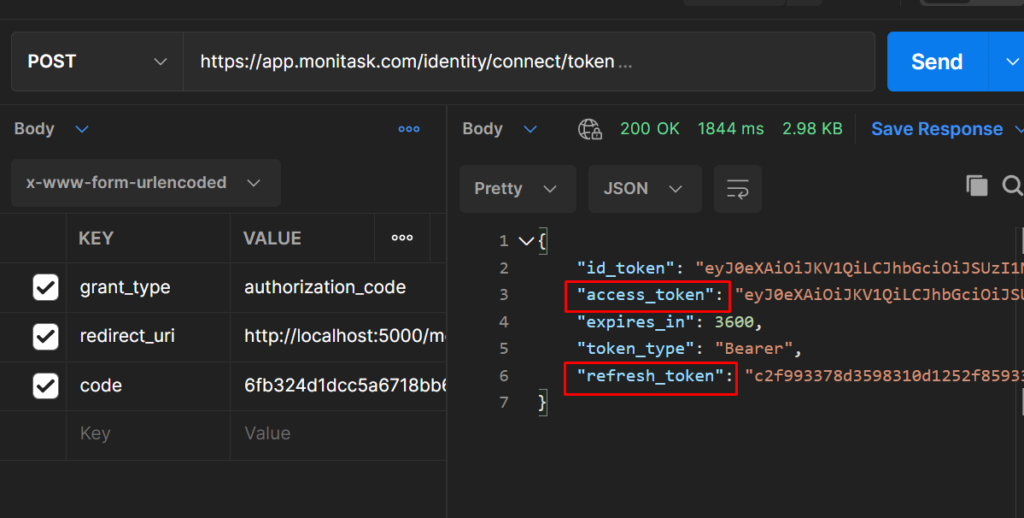
Task: Uncheck the code parameter checkbox
Action: [x=46, y=385]
